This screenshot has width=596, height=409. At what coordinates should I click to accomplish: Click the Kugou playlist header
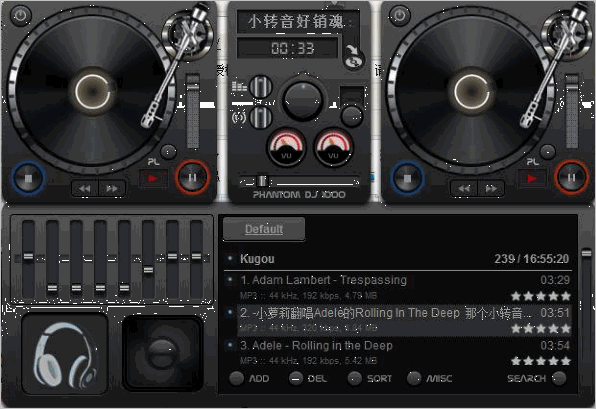point(398,259)
